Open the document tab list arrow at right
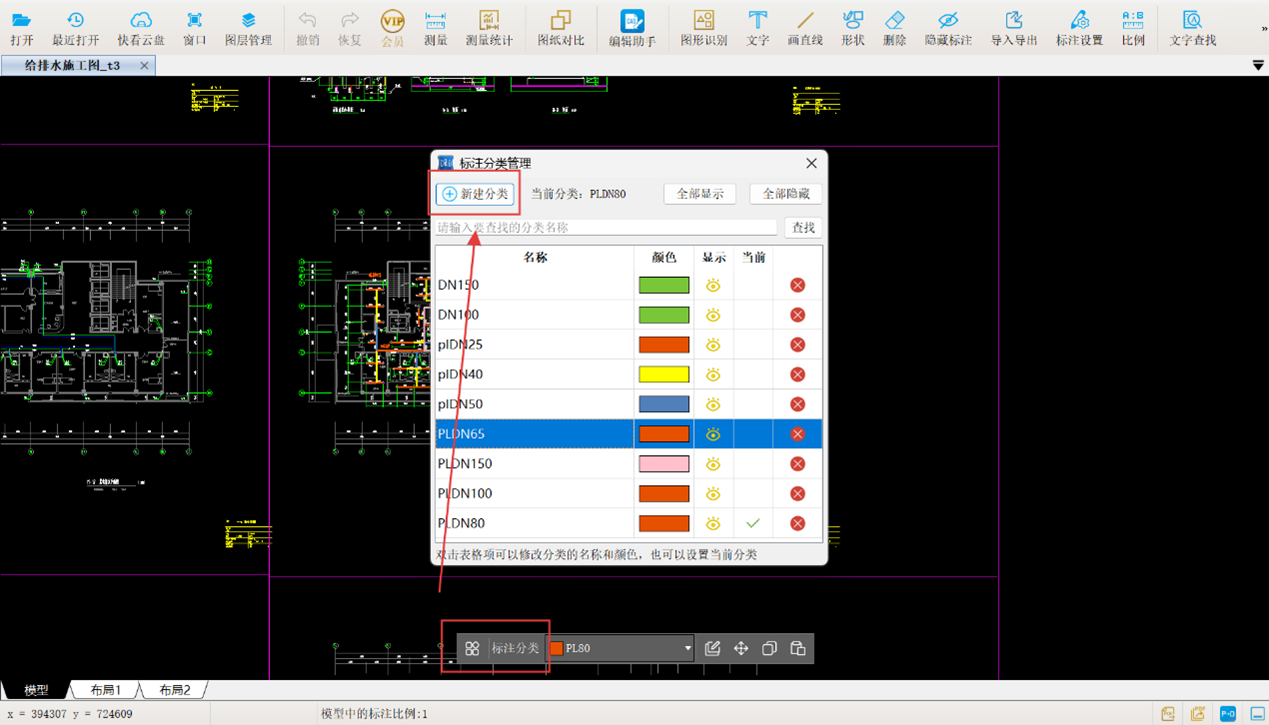The width and height of the screenshot is (1269, 725). coord(1258,66)
